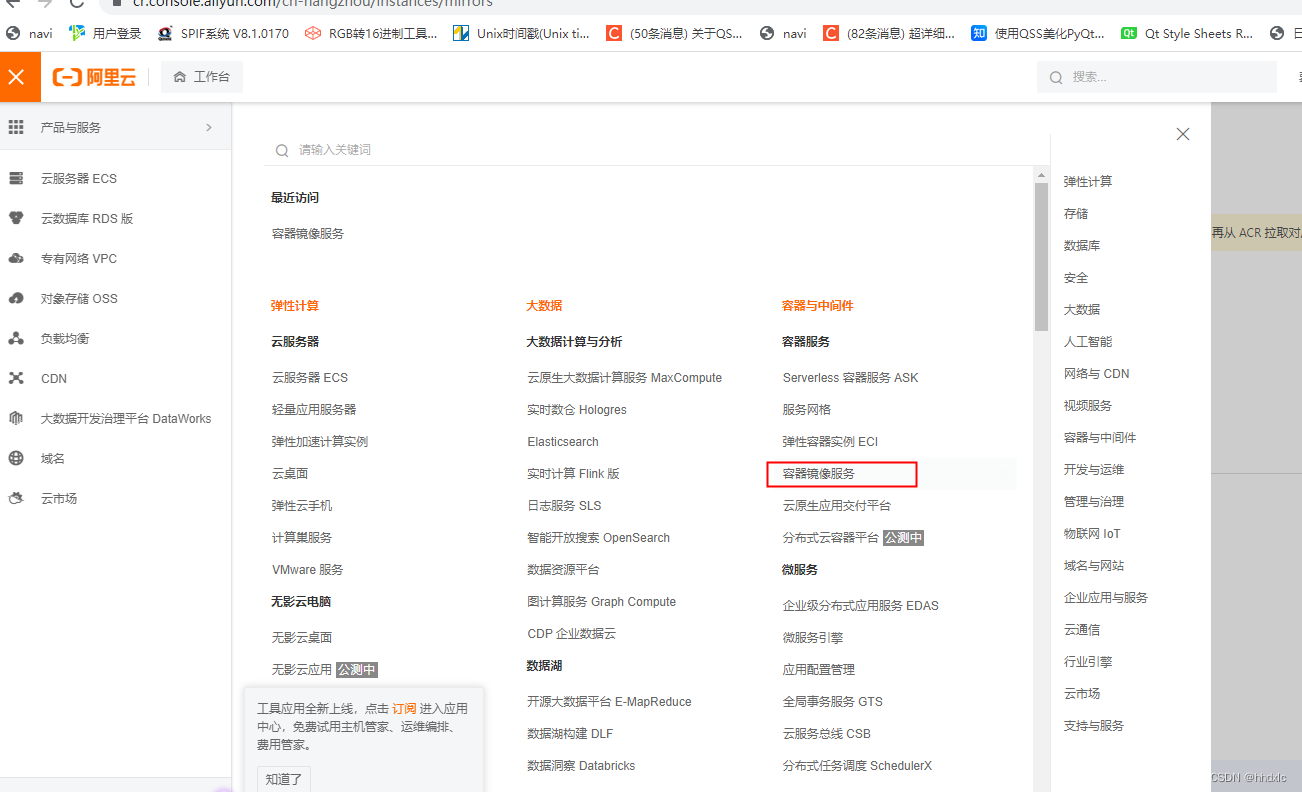Image resolution: width=1302 pixels, height=792 pixels.
Task: Open 云服务器 ECS in the sidebar
Action: pyautogui.click(x=79, y=179)
